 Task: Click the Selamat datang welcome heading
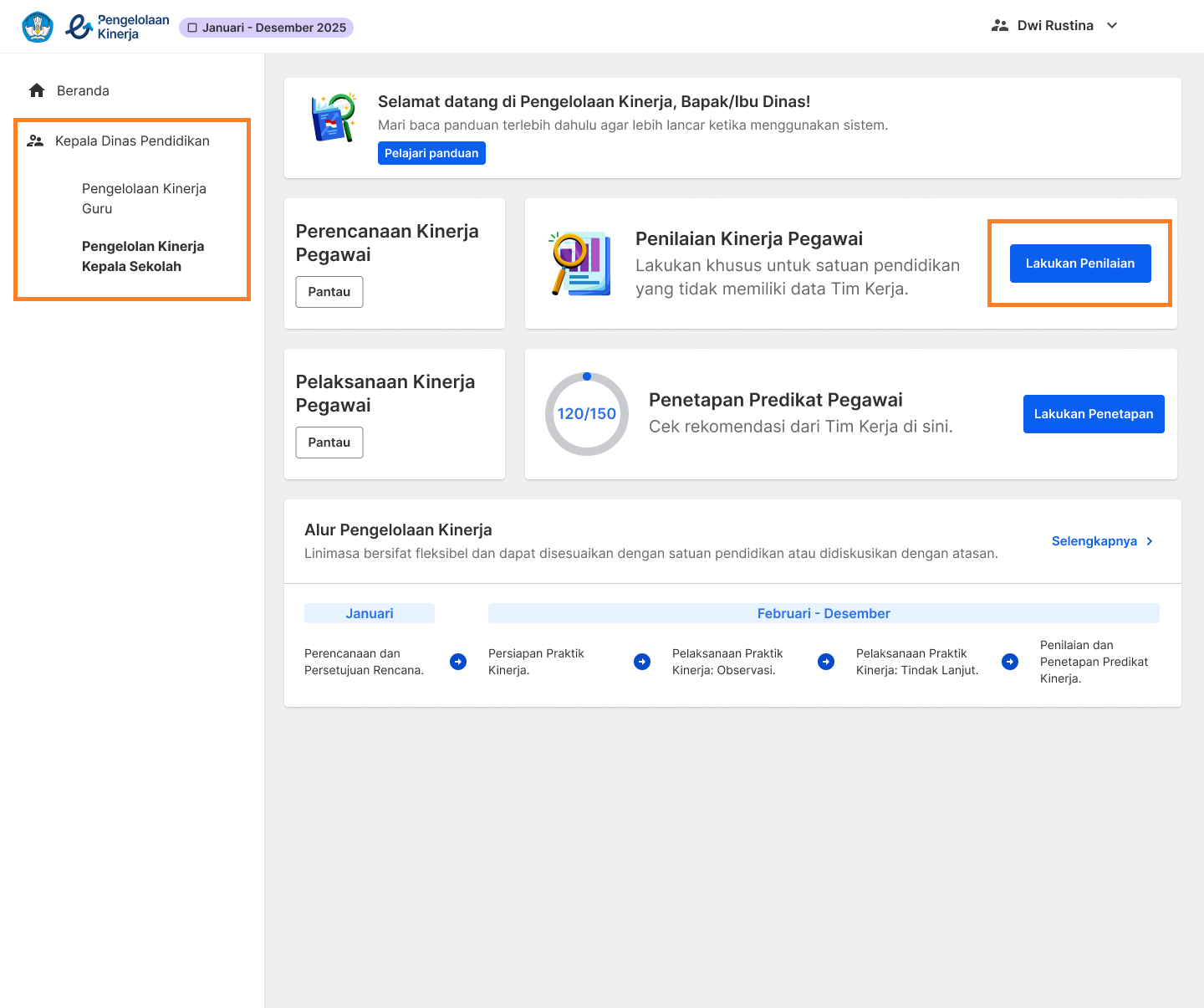click(594, 101)
